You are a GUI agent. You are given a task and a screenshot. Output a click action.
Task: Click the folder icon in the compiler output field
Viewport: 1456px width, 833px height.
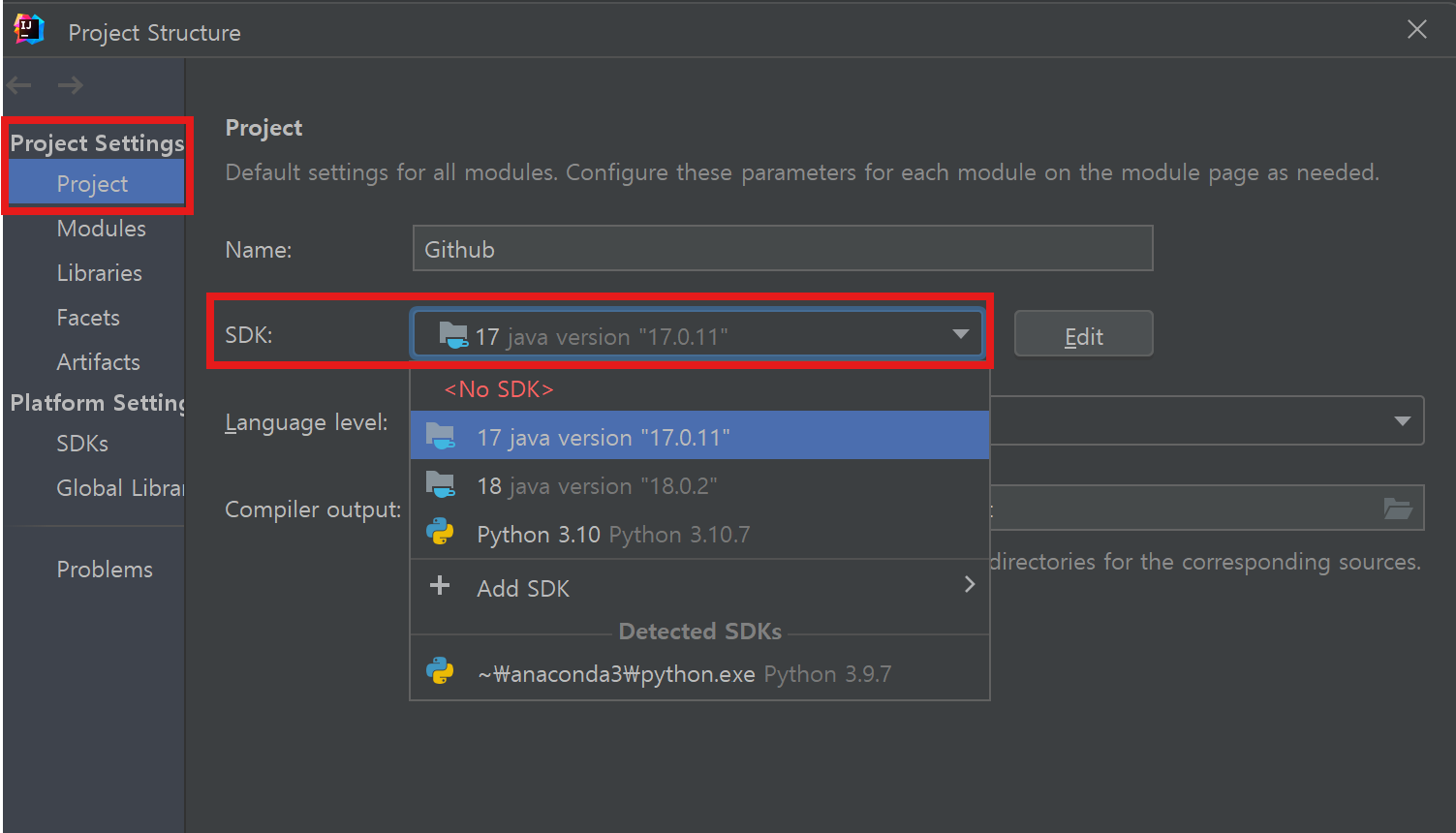pos(1398,508)
